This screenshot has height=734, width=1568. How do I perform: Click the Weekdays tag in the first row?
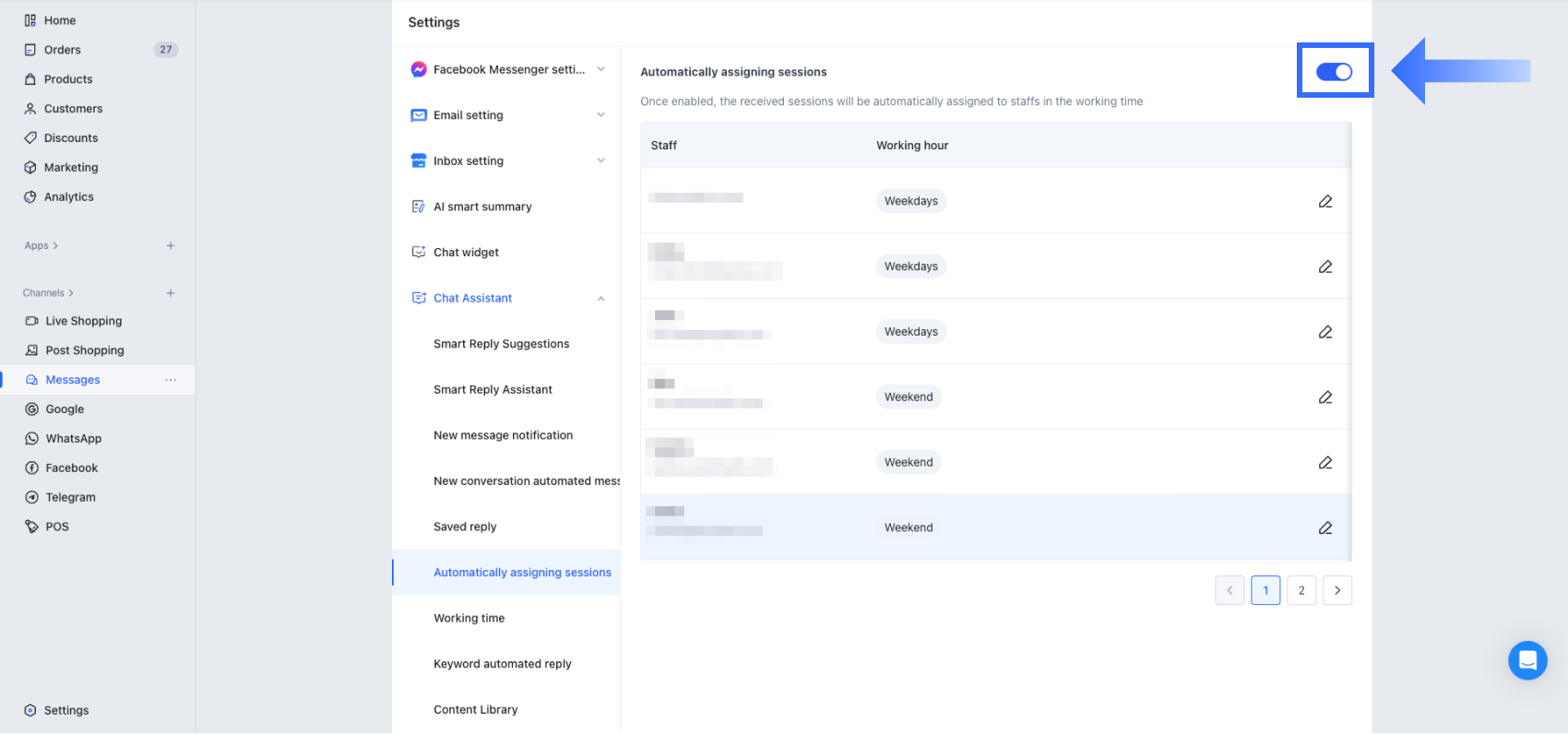(x=910, y=201)
